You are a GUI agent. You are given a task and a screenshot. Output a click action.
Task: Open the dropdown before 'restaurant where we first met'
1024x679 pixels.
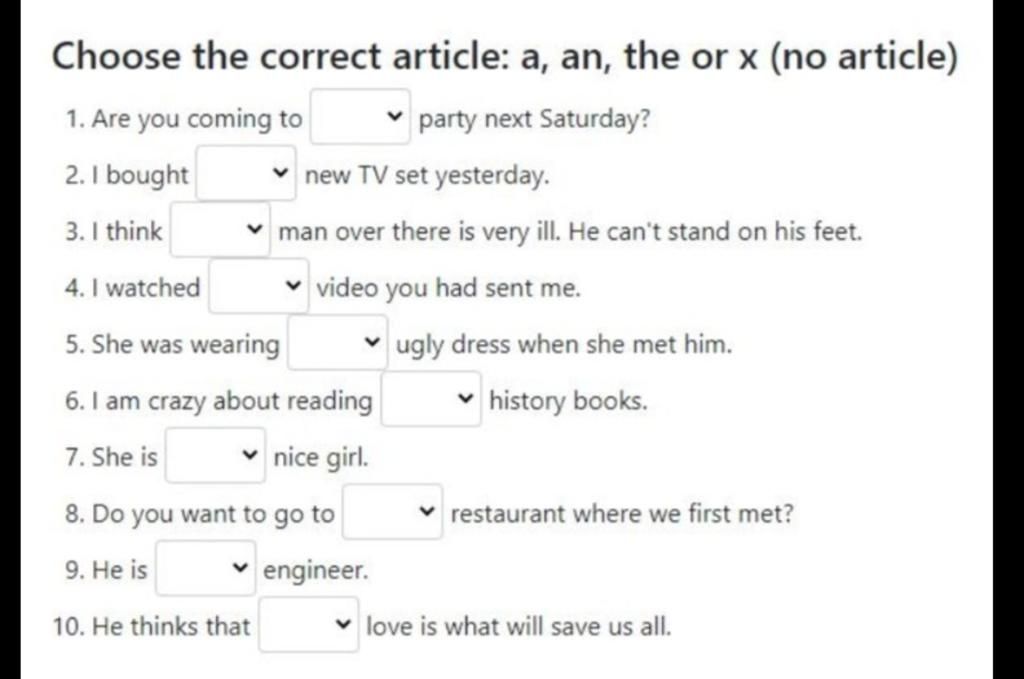392,512
